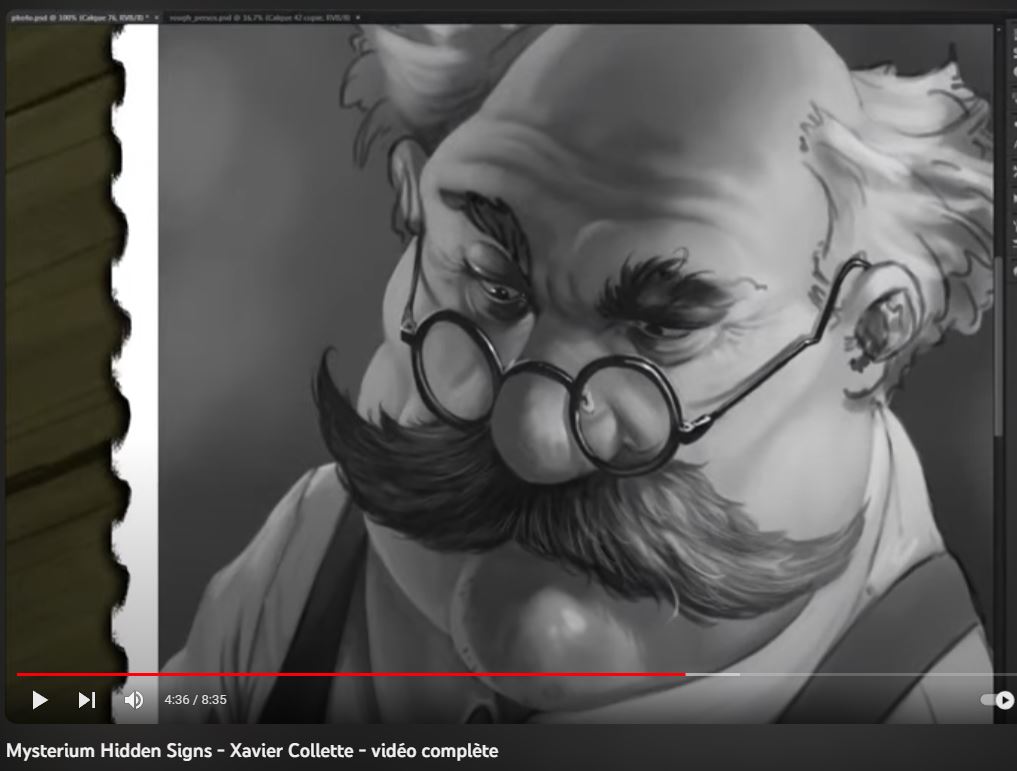
Task: Mute the video with the speaker icon
Action: [x=134, y=700]
